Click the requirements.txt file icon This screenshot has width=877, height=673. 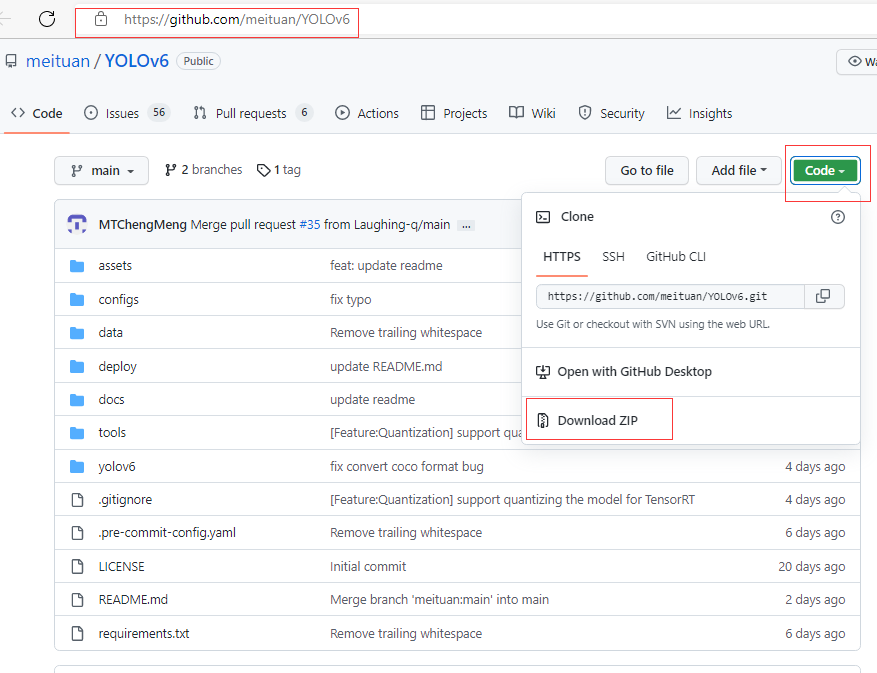pyautogui.click(x=77, y=633)
